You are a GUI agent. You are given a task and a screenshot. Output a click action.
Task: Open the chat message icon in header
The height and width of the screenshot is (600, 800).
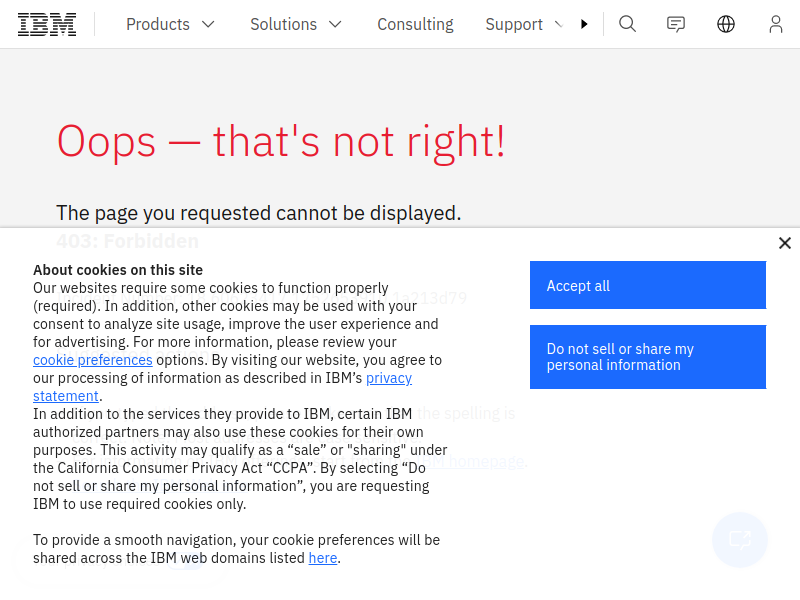click(676, 24)
